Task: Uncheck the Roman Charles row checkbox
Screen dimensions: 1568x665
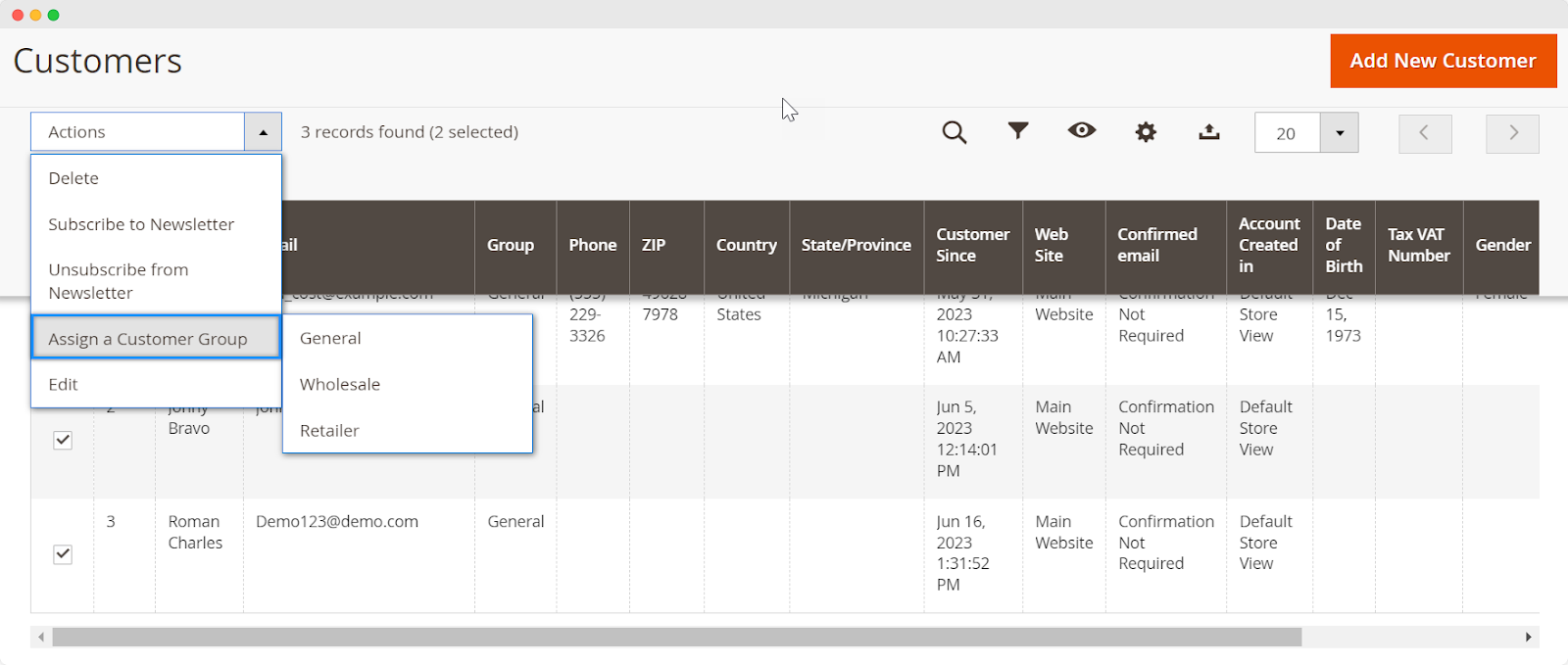Action: 63,554
